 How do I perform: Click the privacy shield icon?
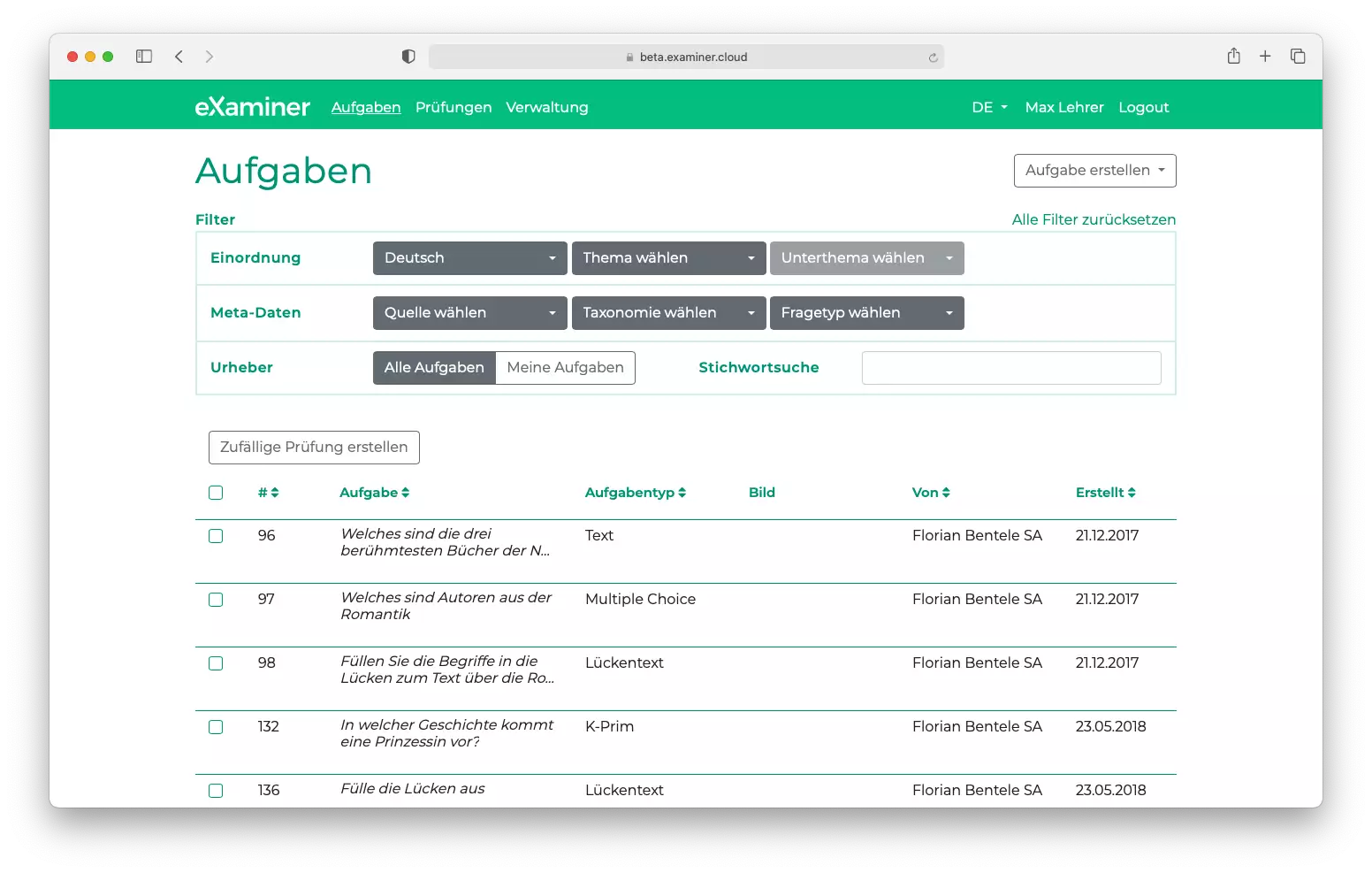[408, 57]
